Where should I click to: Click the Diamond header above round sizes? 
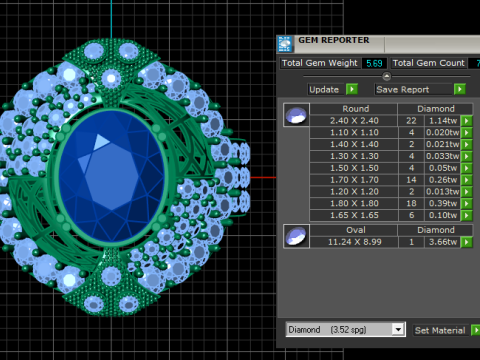click(x=436, y=109)
